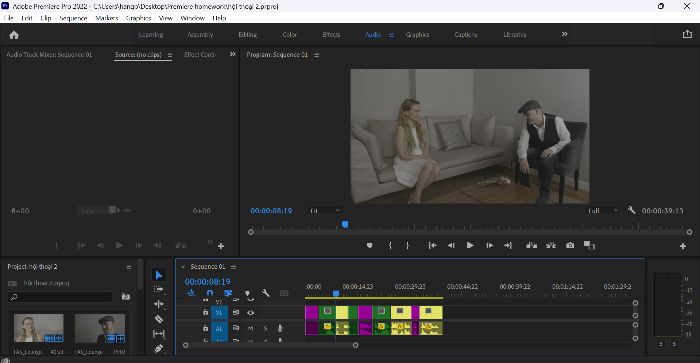
Task: Toggle V1 sync lock
Action: [236, 313]
